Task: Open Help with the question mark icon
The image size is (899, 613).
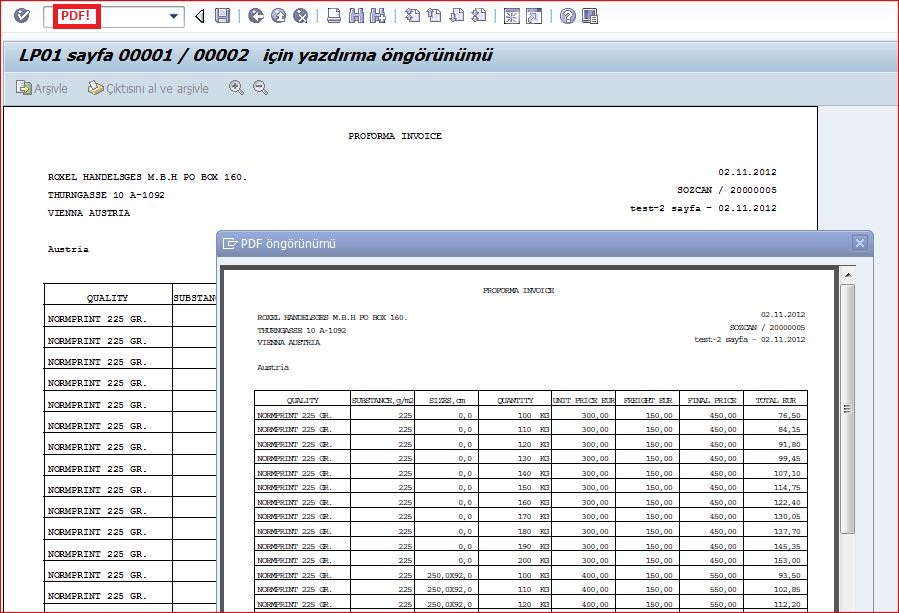Action: coord(568,16)
